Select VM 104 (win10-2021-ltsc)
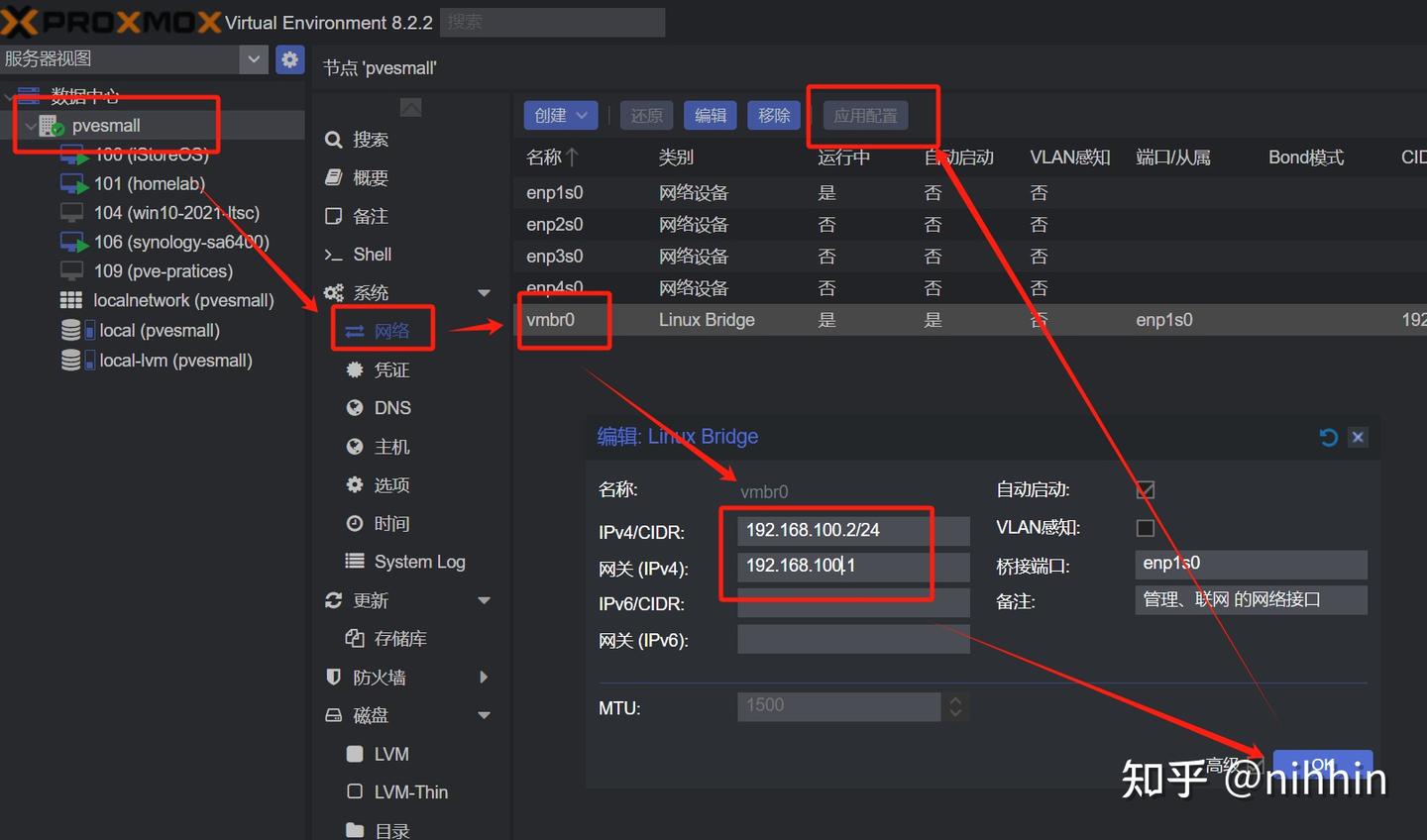 click(176, 213)
